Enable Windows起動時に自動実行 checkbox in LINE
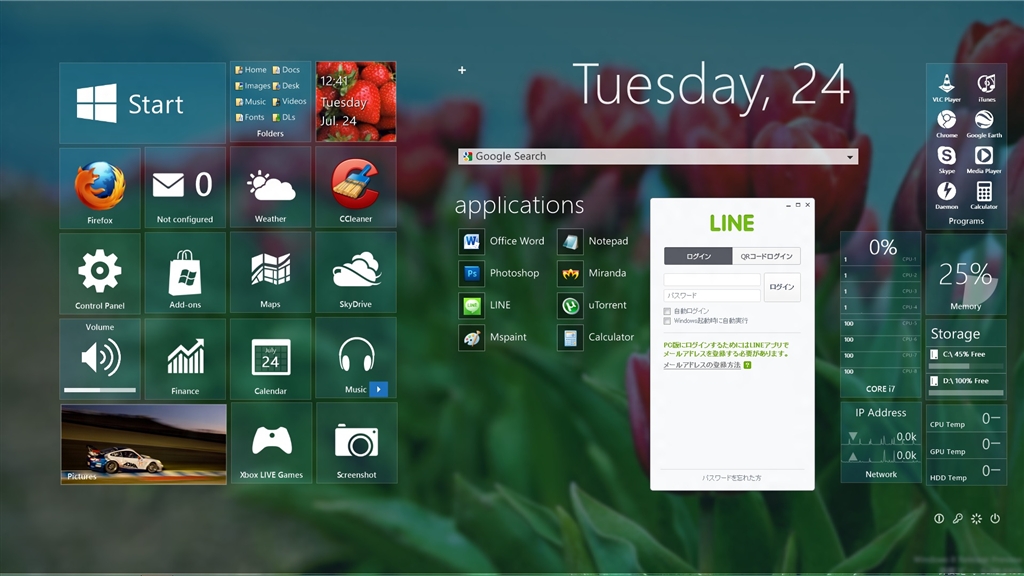The width and height of the screenshot is (1024, 576). click(667, 321)
